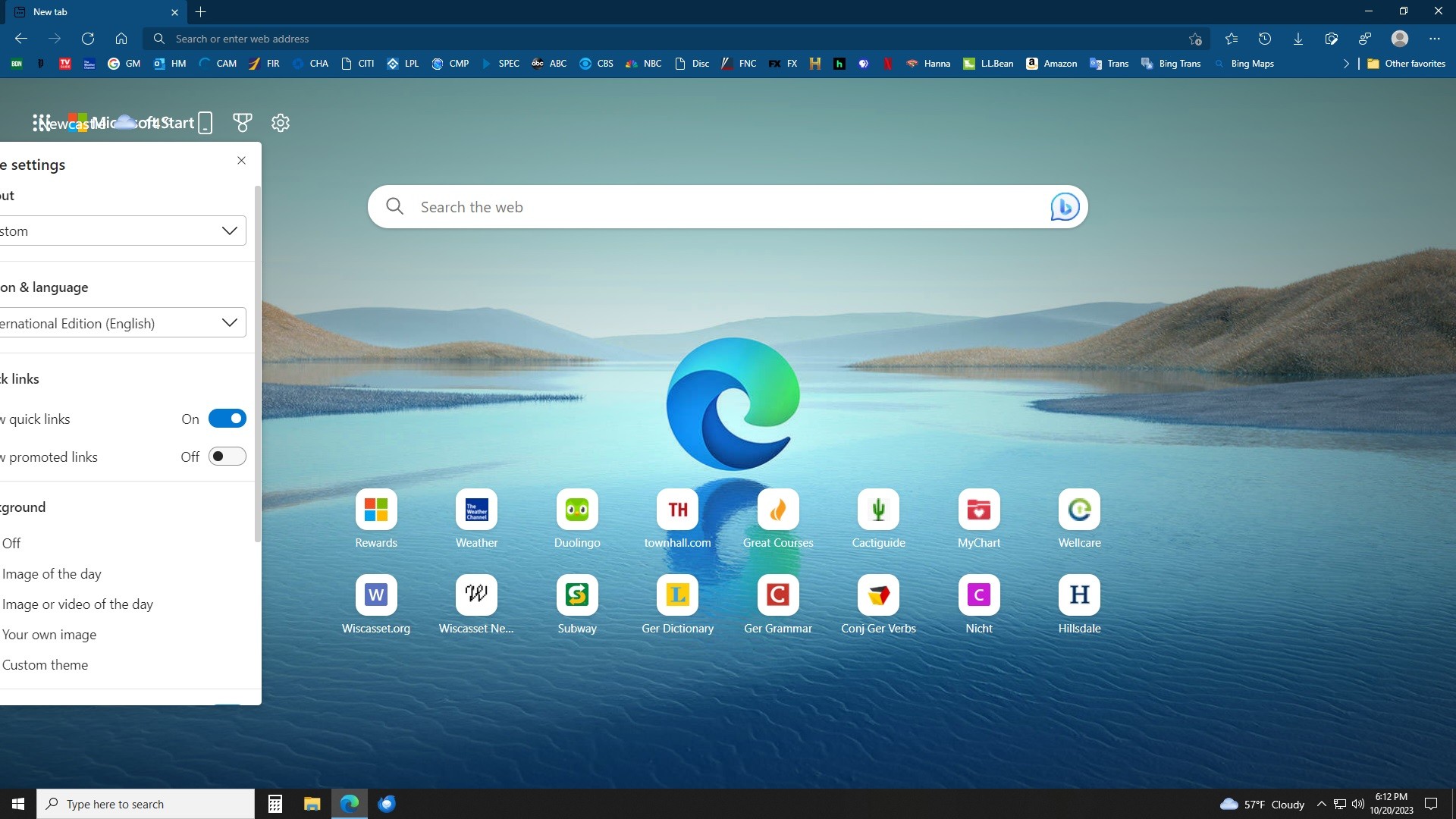Open the Subway quick link tile
The height and width of the screenshot is (819, 1456).
point(576,596)
